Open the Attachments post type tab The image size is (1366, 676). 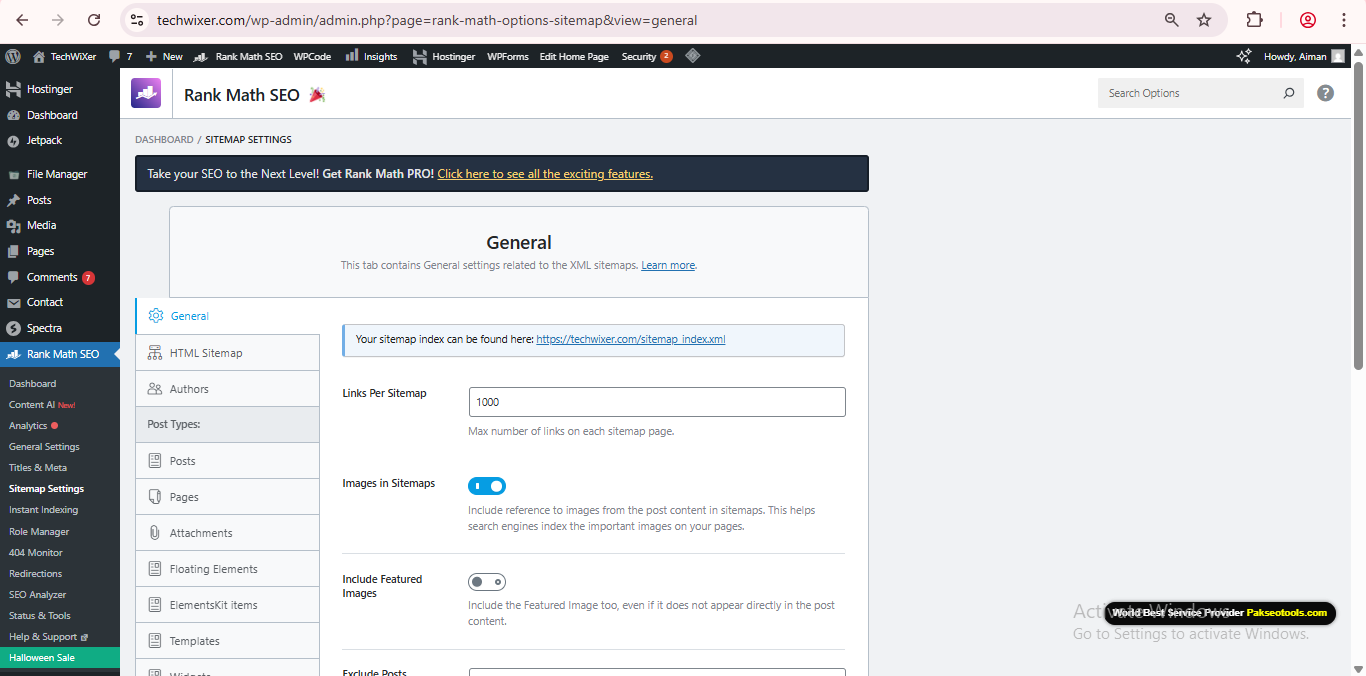(201, 533)
